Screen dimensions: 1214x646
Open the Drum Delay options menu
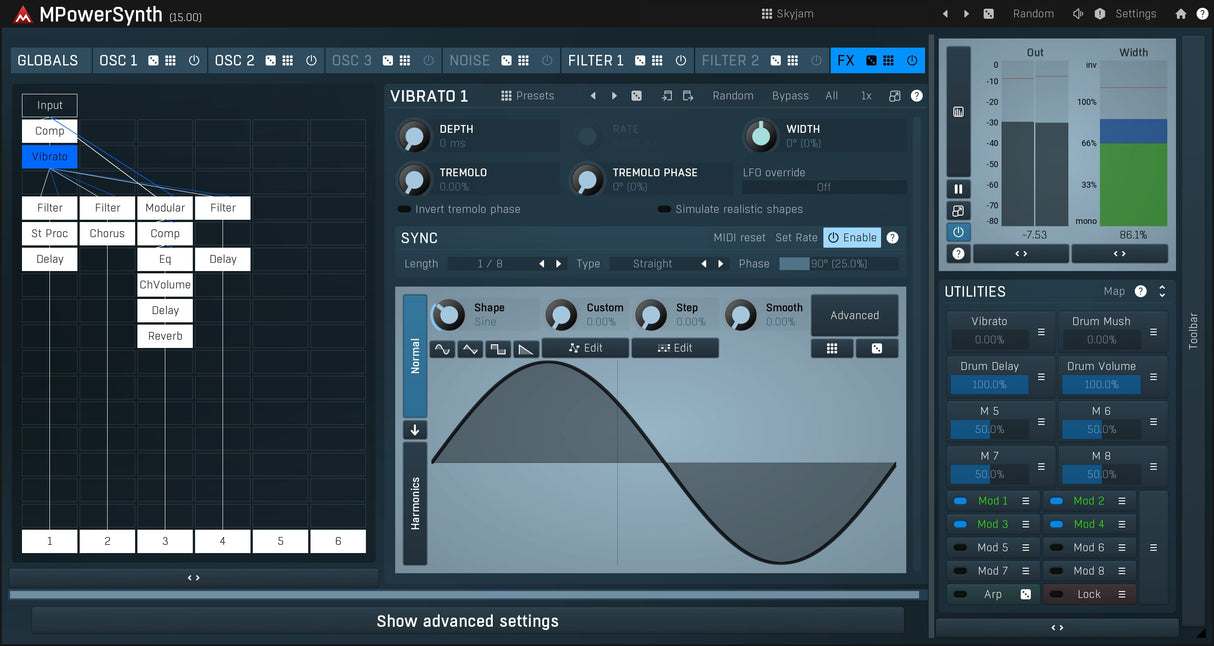tap(1041, 377)
